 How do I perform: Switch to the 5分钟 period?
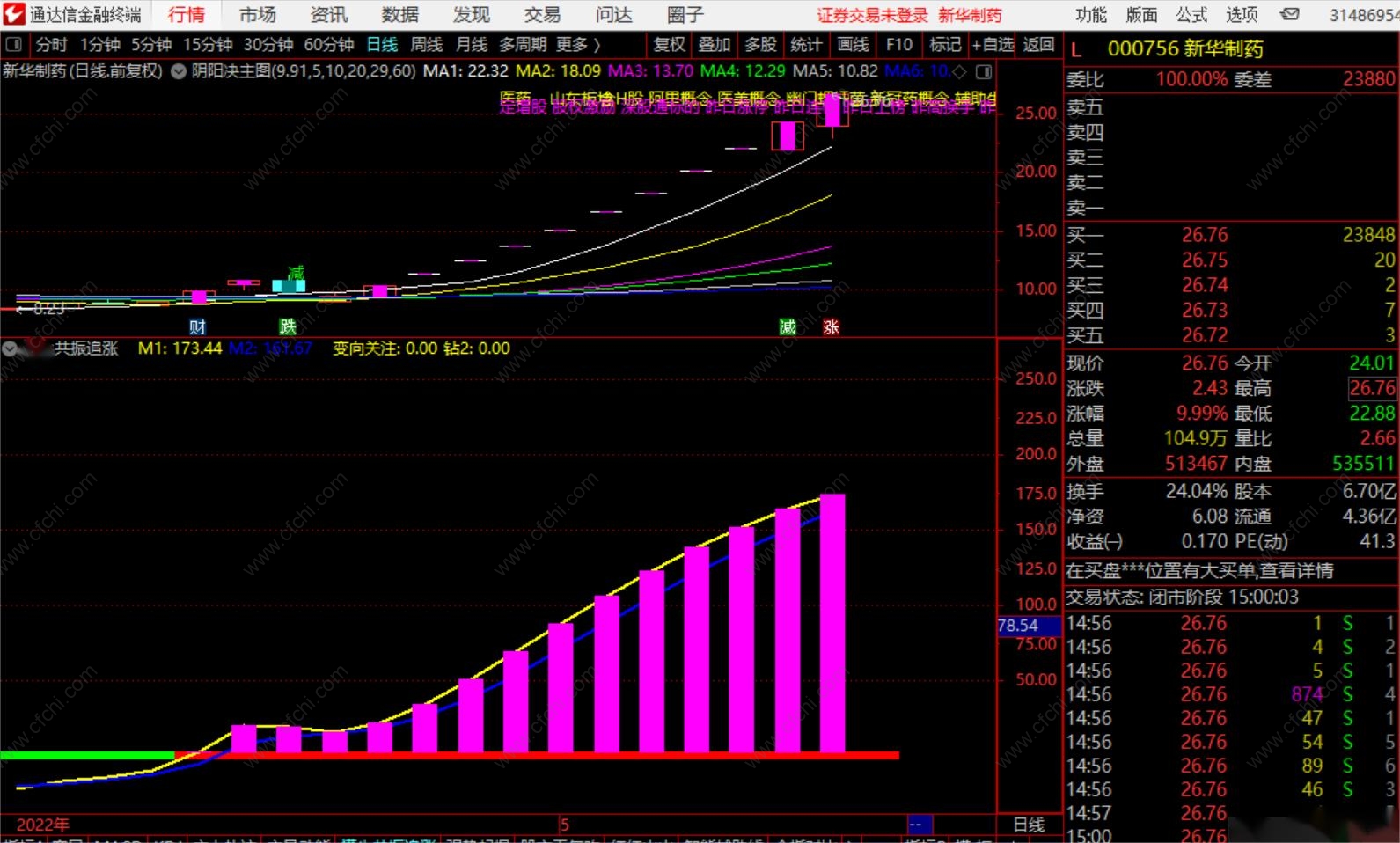(x=151, y=45)
